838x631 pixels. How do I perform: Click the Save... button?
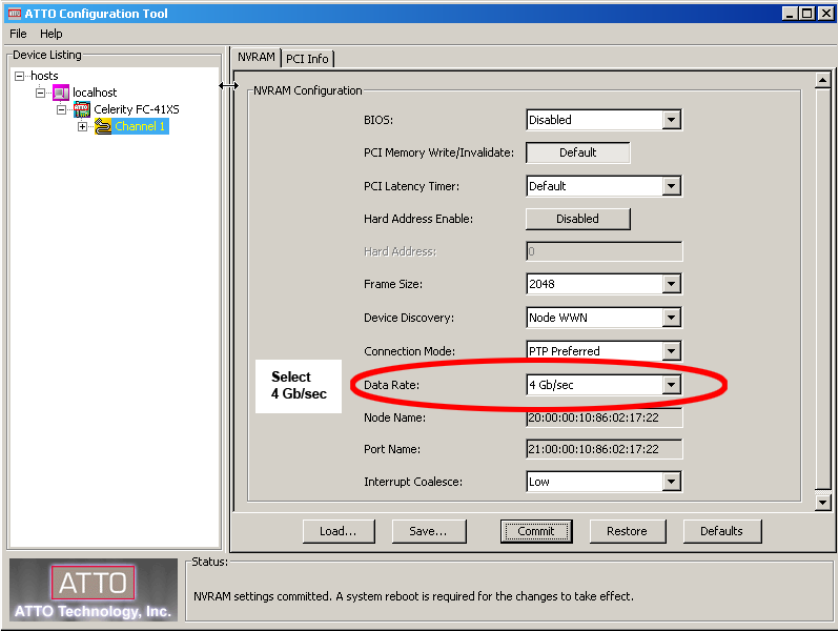tap(429, 531)
